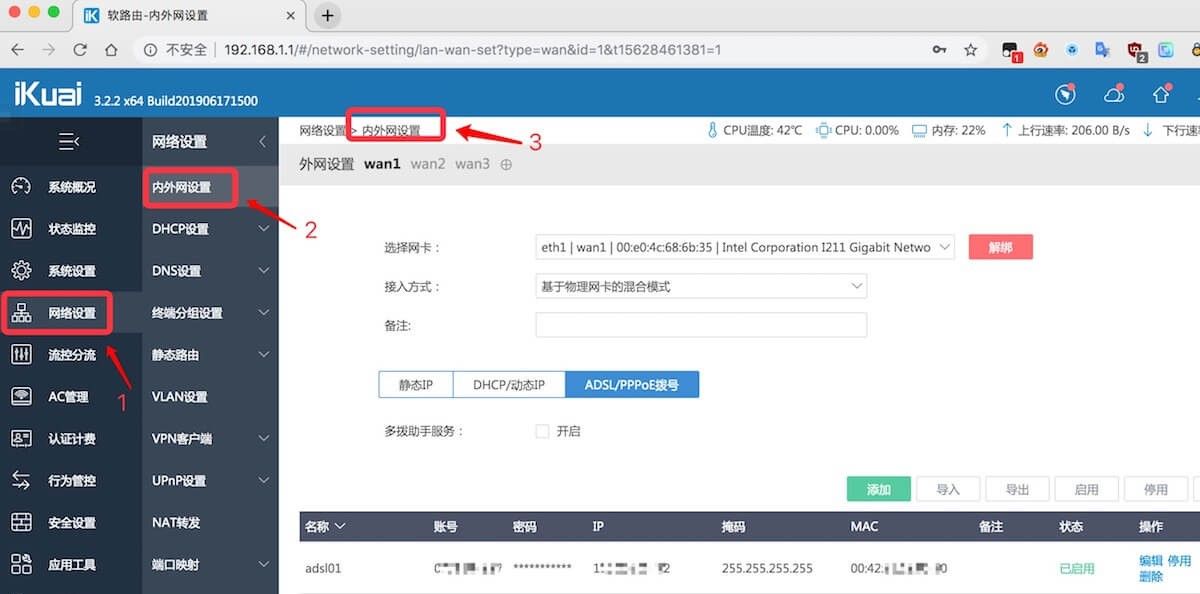The height and width of the screenshot is (594, 1200).
Task: Open 系统设置 gear icon
Action: [x=21, y=271]
